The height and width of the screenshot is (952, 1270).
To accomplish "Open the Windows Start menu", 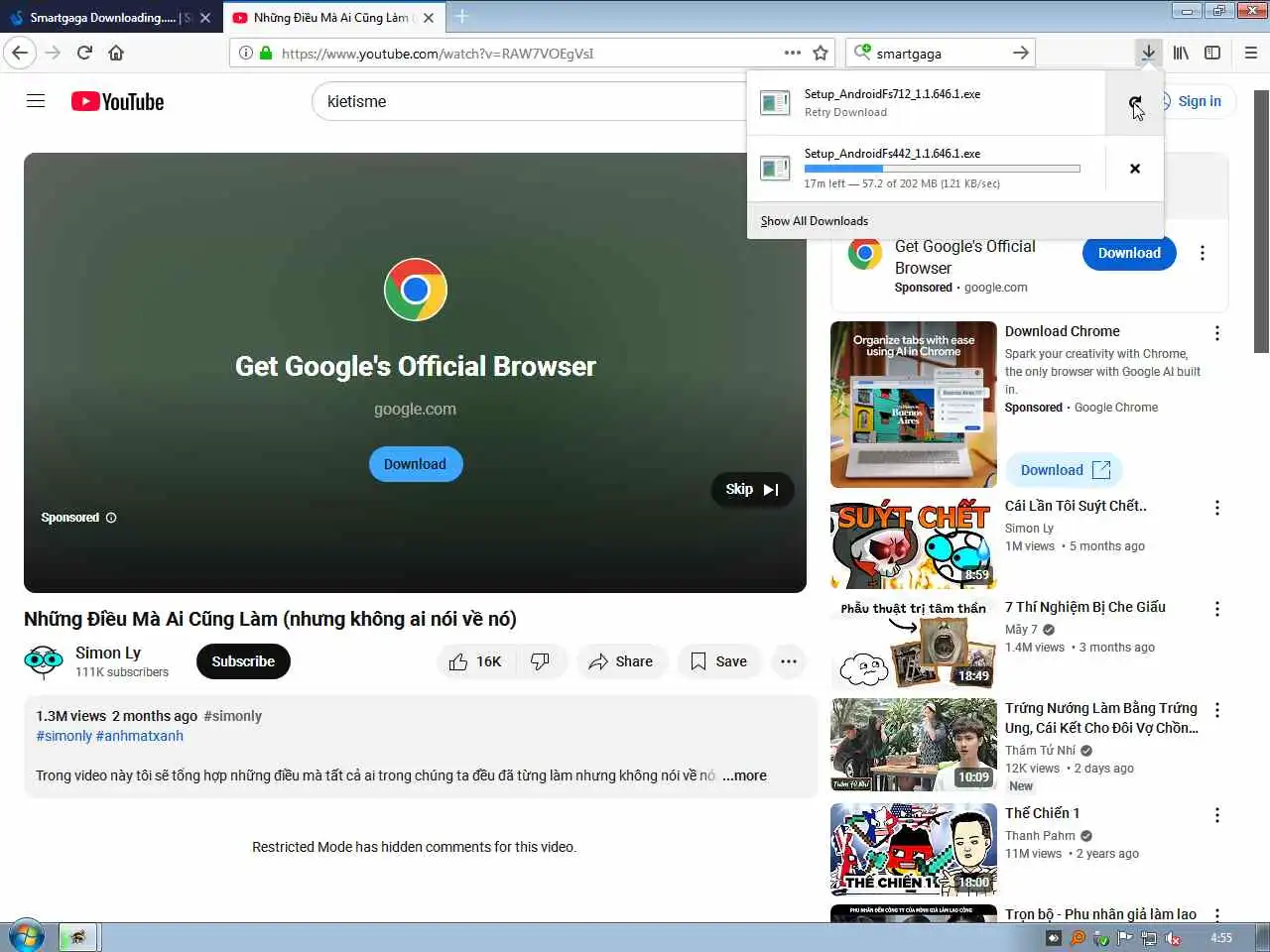I will [26, 936].
